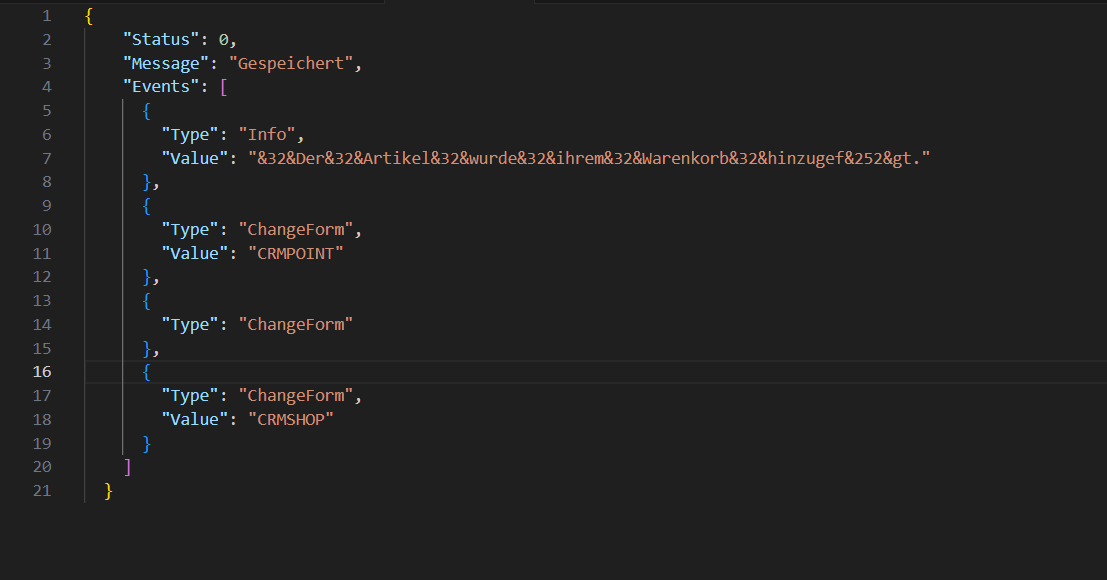This screenshot has height=580, width=1107.
Task: Click the long Warenkorb message string
Action: pos(589,158)
